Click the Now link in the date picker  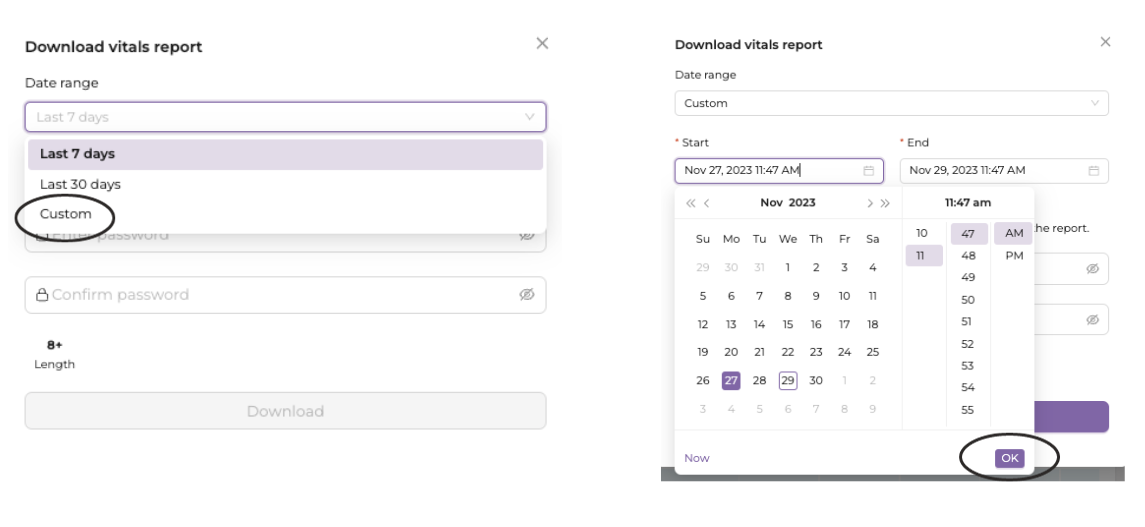[x=697, y=458]
